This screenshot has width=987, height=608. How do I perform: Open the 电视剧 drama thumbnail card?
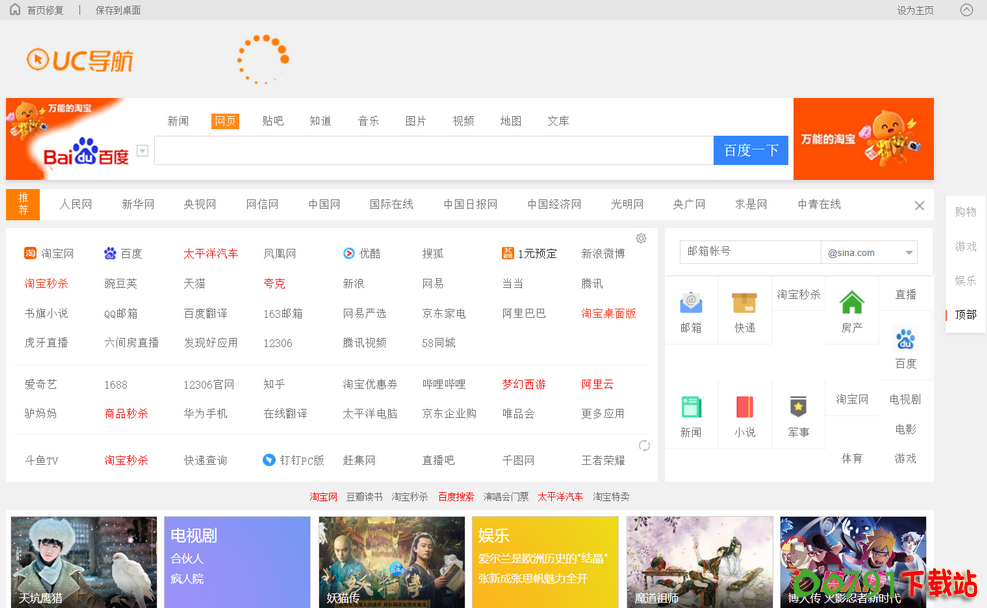237,562
